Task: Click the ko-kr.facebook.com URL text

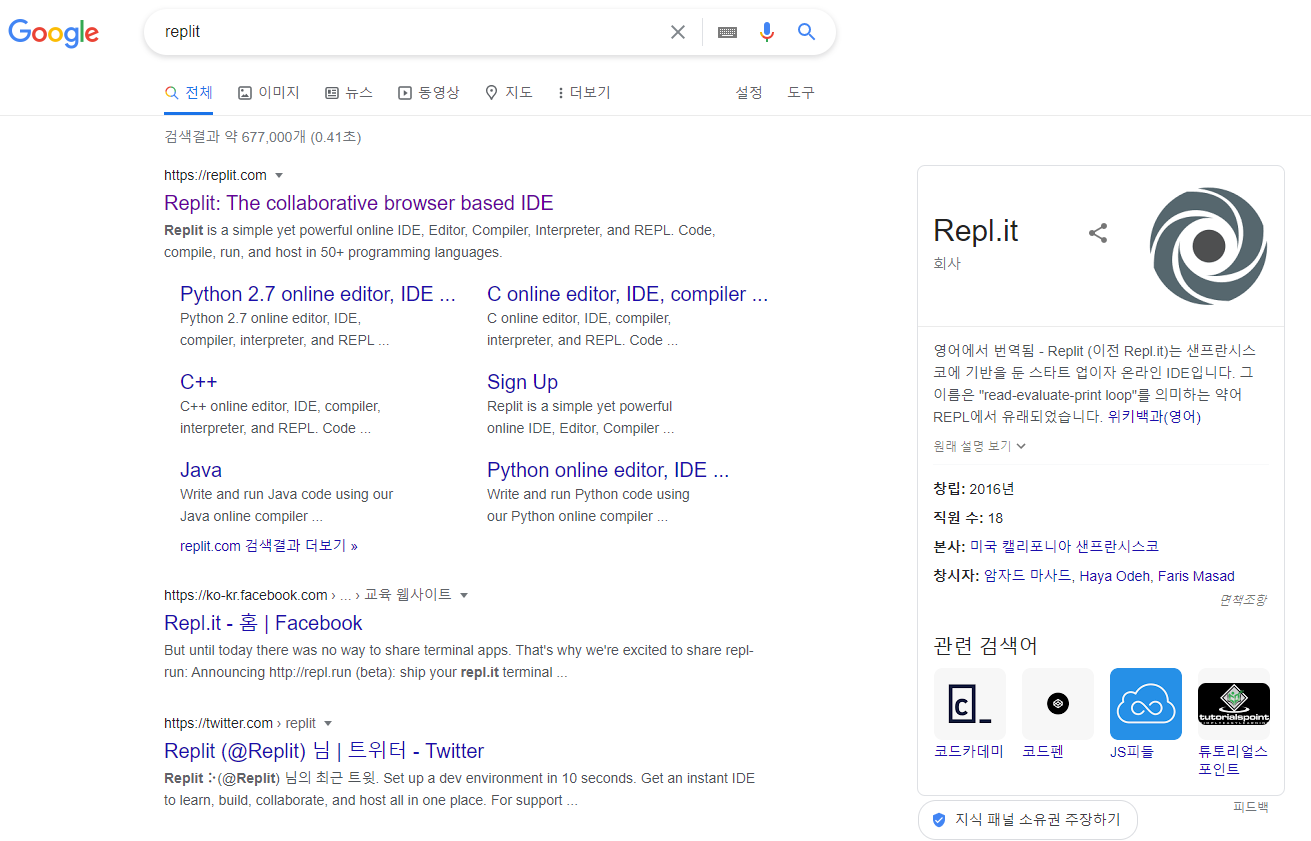Action: coord(246,595)
